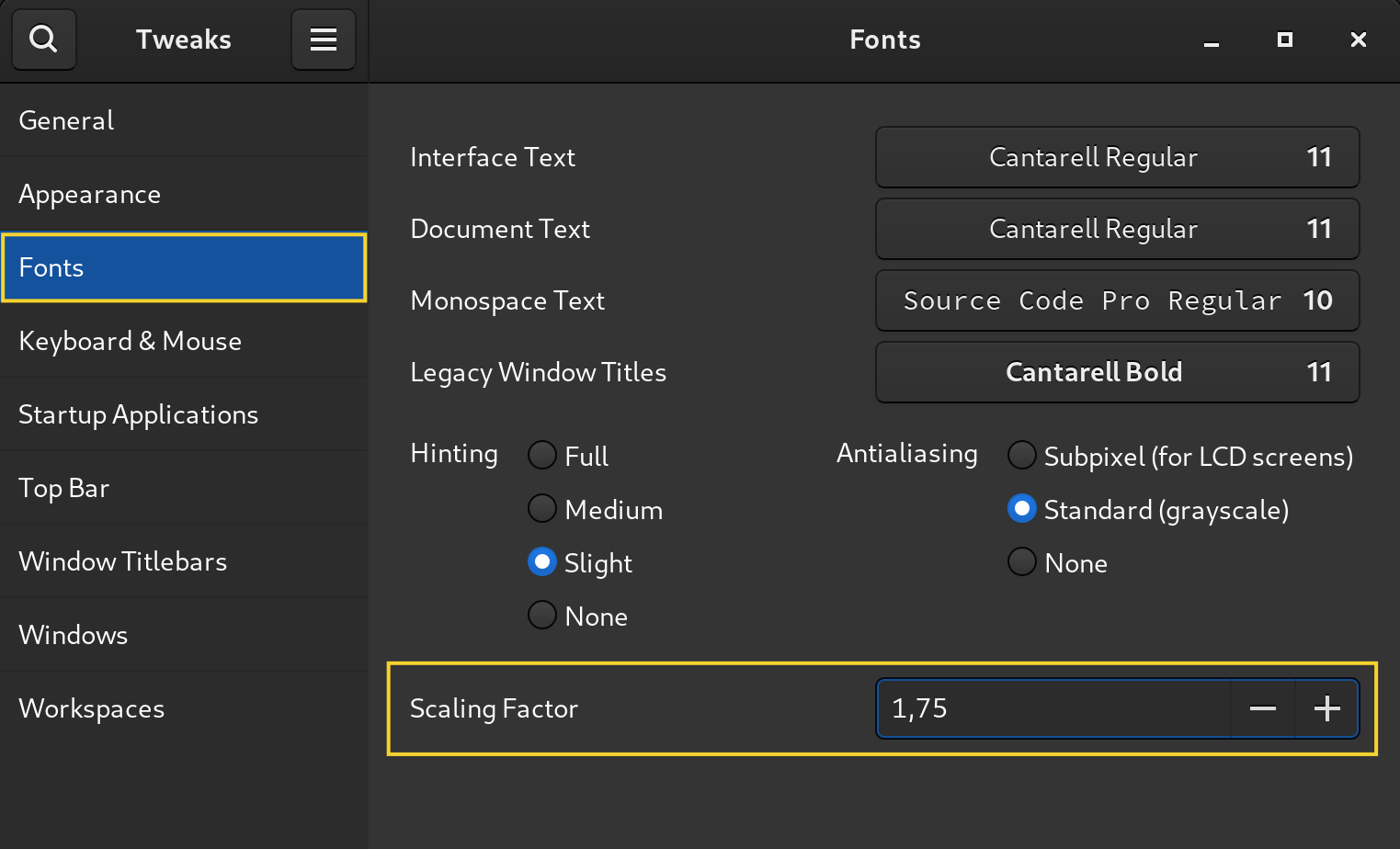
Task: Set hinting to None
Action: click(x=542, y=616)
